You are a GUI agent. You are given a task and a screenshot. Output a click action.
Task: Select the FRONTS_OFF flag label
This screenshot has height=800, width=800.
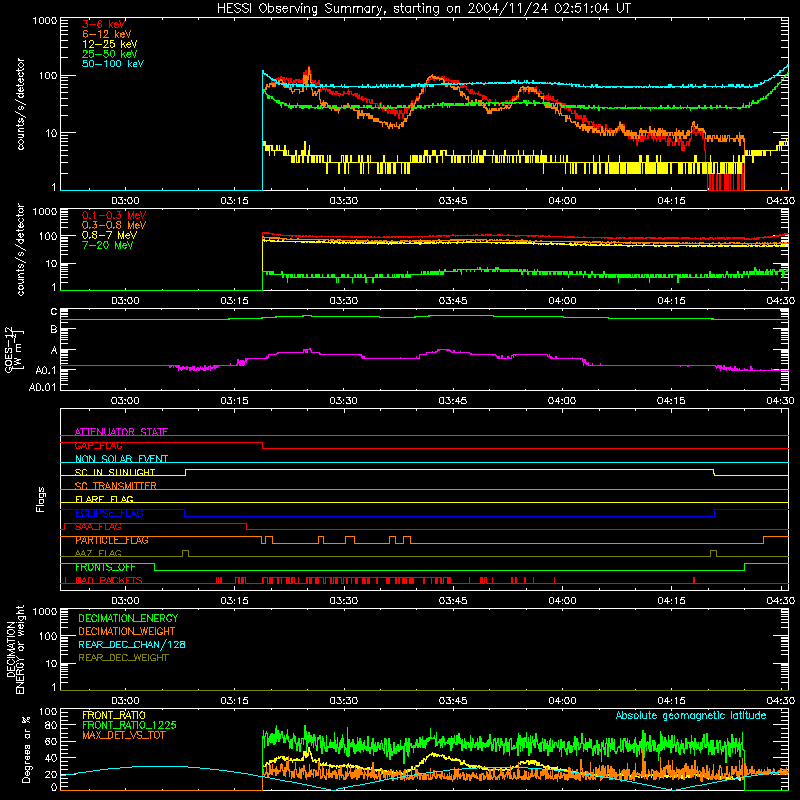[105, 567]
